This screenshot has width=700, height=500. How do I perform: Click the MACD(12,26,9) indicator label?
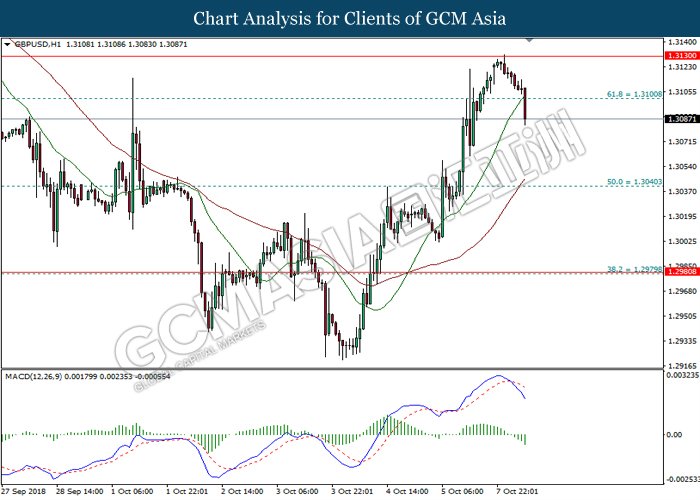[33, 376]
